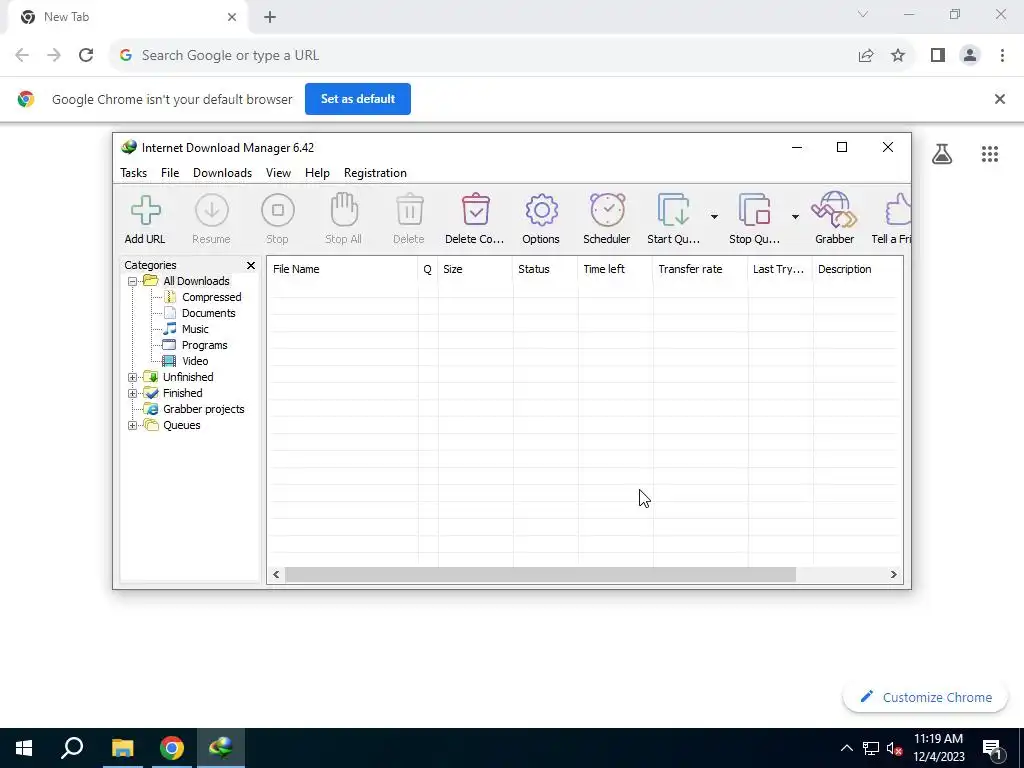The image size is (1024, 768).
Task: Open the Chrome profile icon
Action: (x=970, y=56)
